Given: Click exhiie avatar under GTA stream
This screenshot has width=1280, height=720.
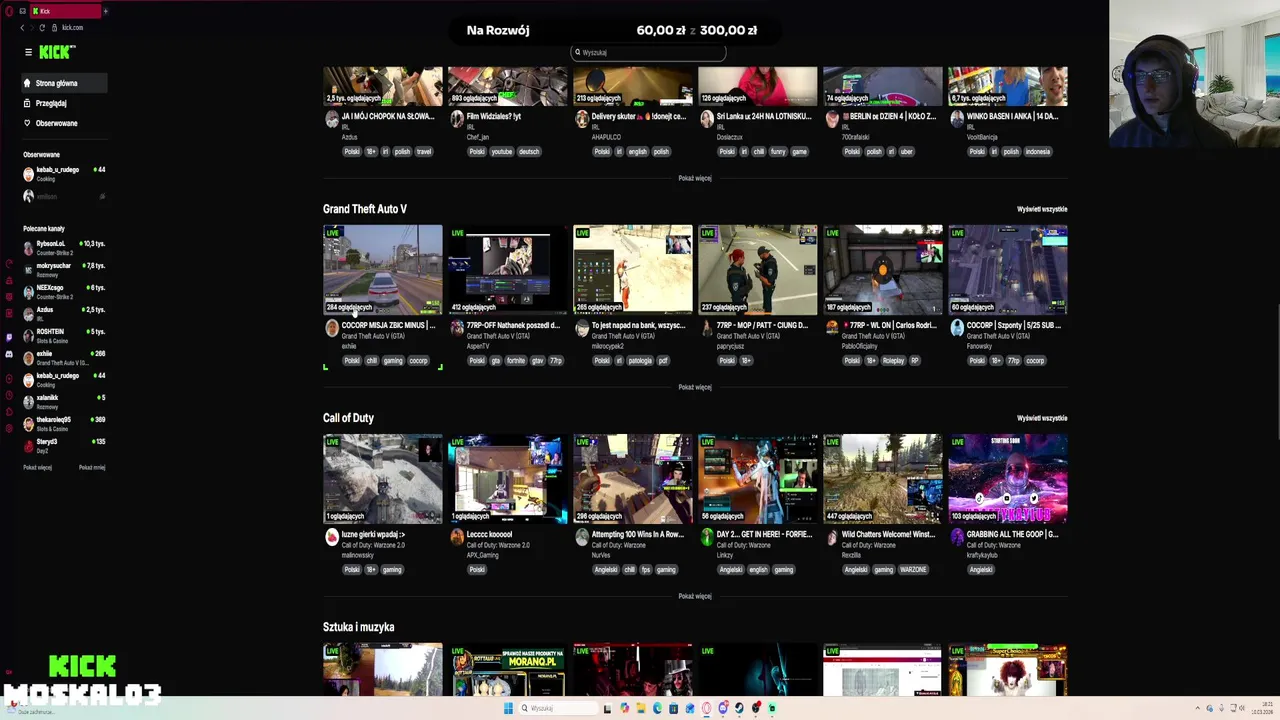Looking at the screenshot, I should pos(332,328).
